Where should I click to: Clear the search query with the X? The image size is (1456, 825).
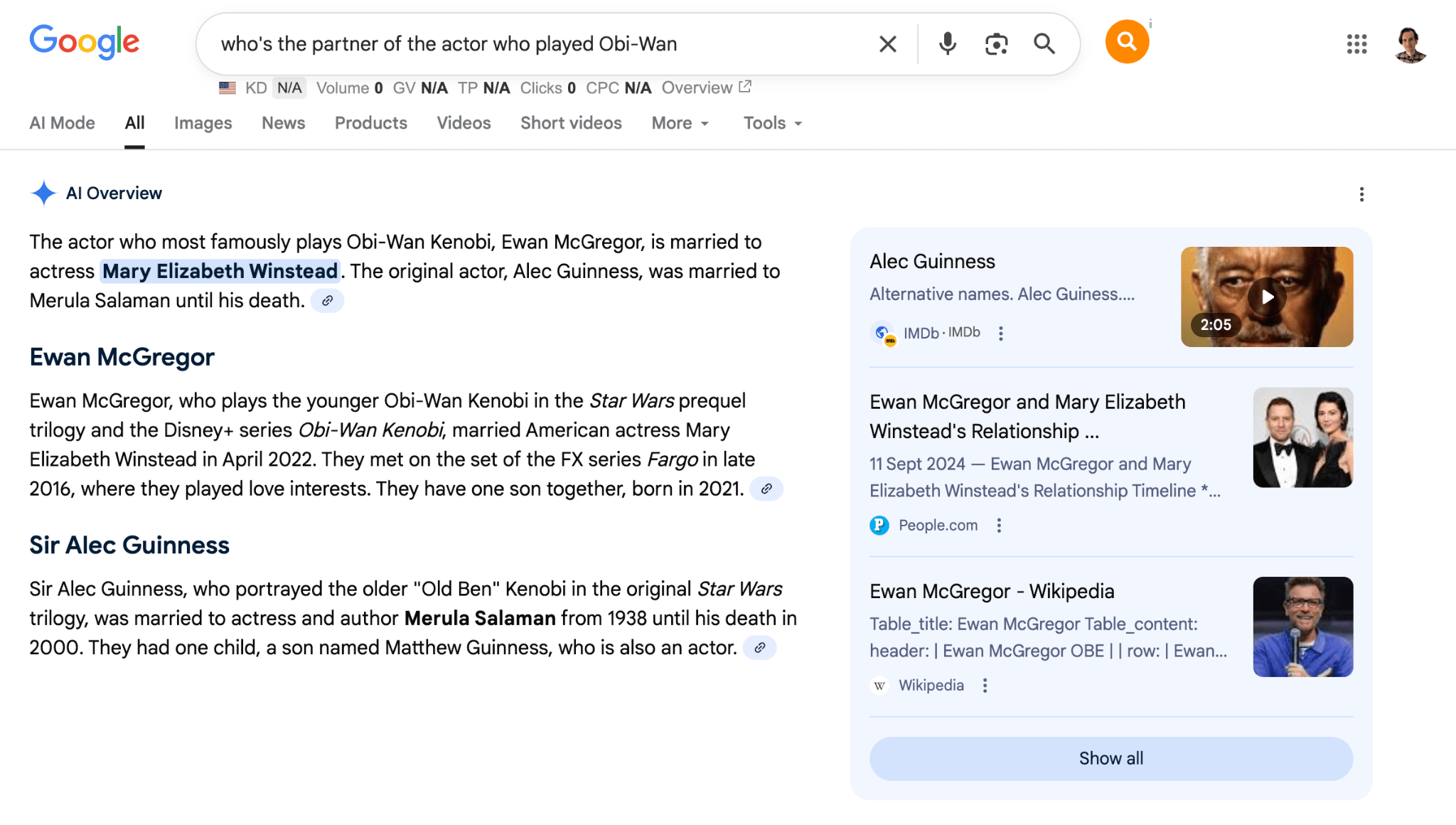tap(887, 43)
